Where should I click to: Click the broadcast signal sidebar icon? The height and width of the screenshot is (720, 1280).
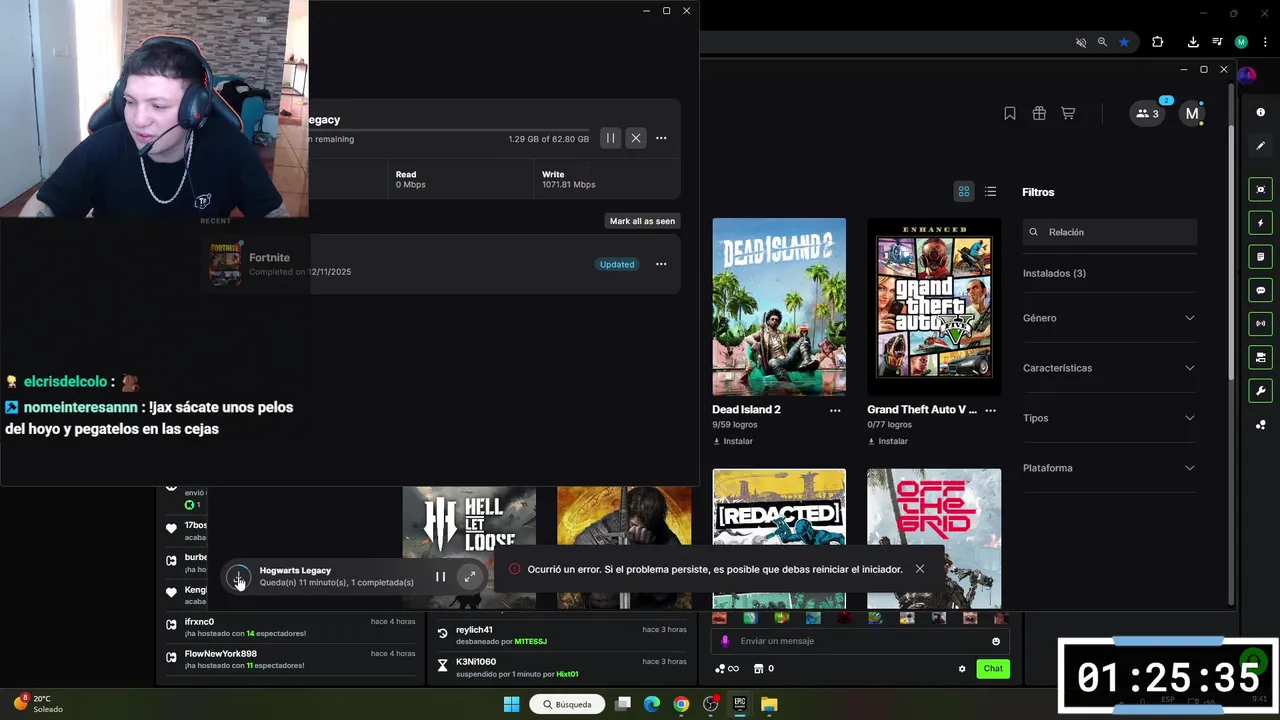[1260, 324]
